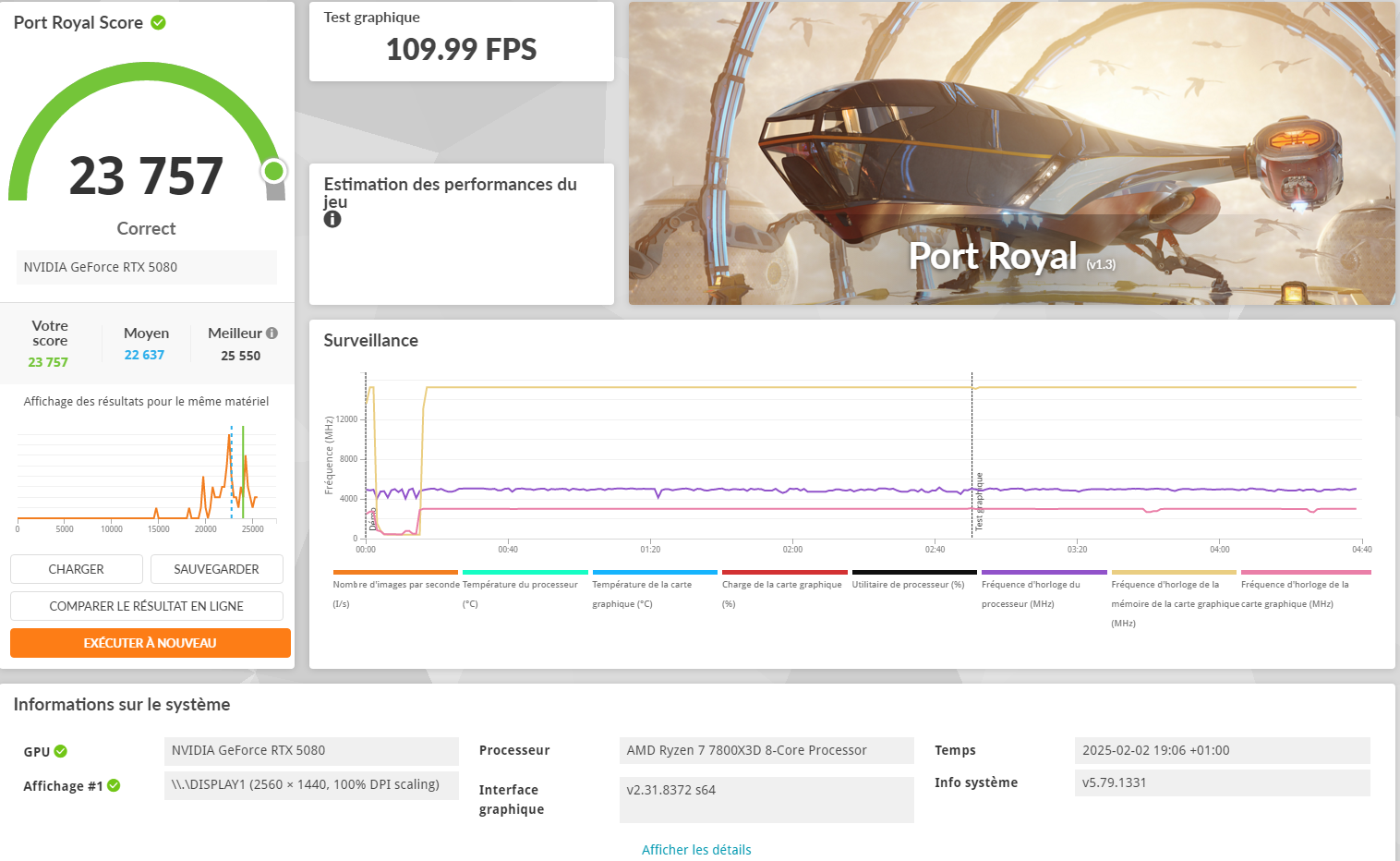1400x861 pixels.
Task: Click the green checkmark beside Port Royal Score
Action: pyautogui.click(x=159, y=23)
